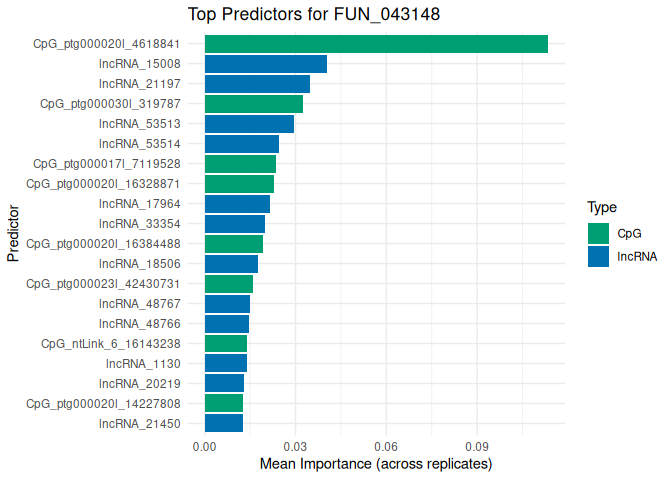Select the CpG_ntLink_6_16143238 bar
The height and width of the screenshot is (480, 672).
pos(226,343)
